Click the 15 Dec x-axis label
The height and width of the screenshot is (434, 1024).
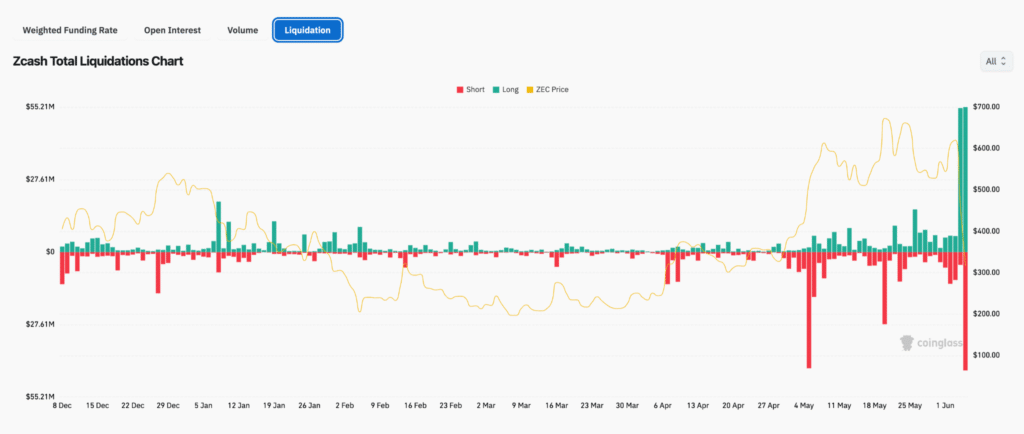(x=98, y=405)
